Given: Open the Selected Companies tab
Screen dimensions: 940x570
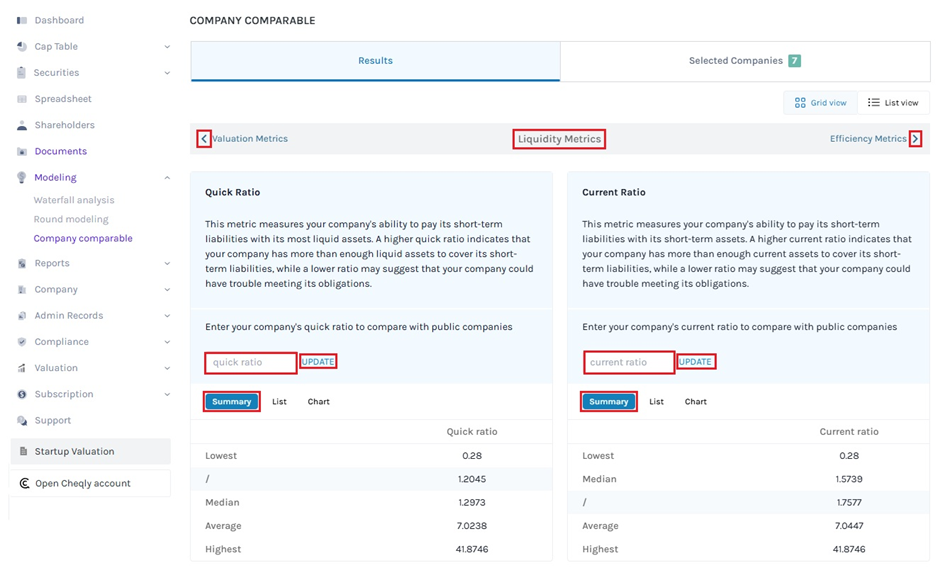Looking at the screenshot, I should [744, 61].
